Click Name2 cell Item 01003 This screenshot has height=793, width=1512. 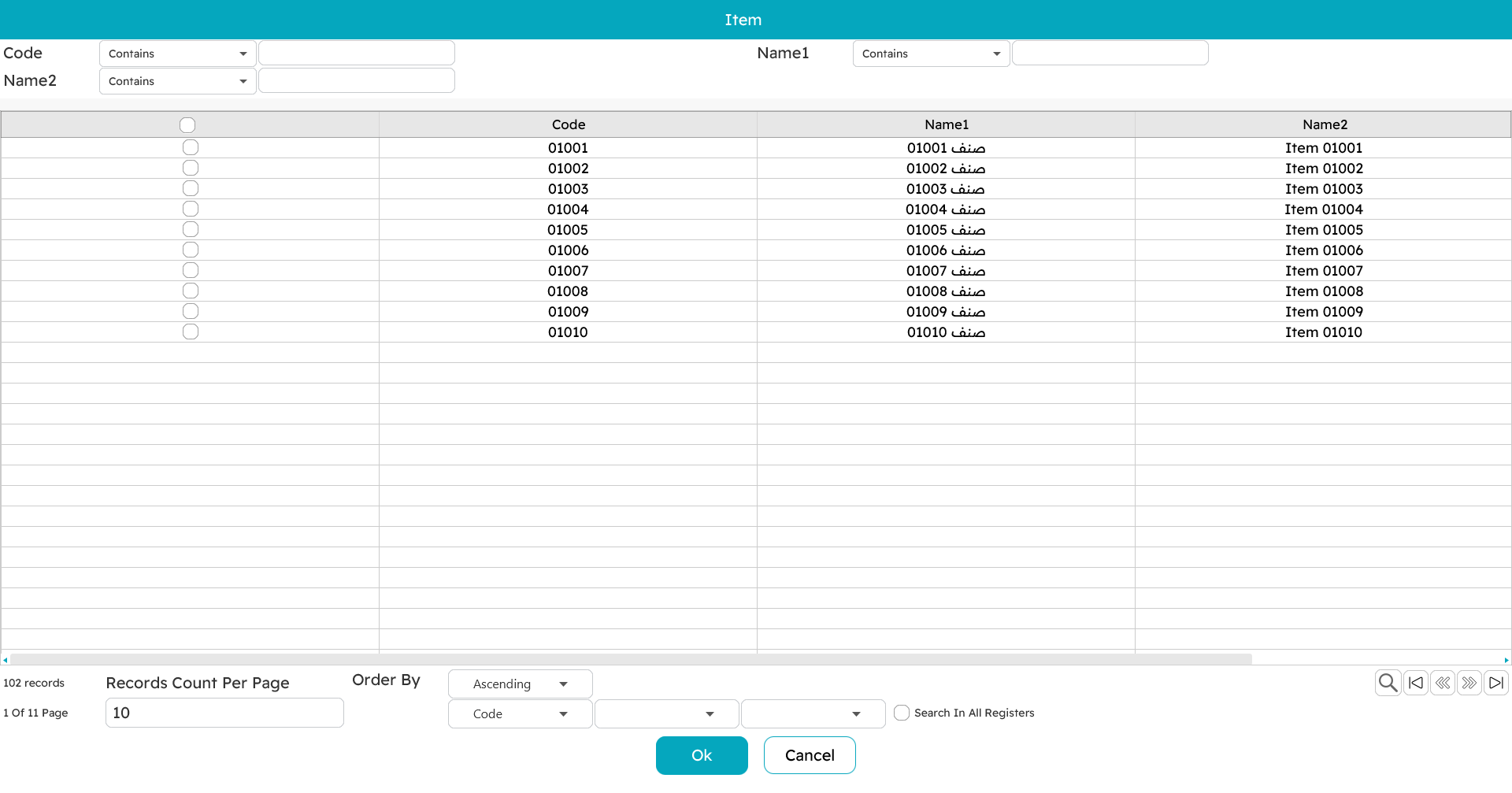tap(1324, 189)
